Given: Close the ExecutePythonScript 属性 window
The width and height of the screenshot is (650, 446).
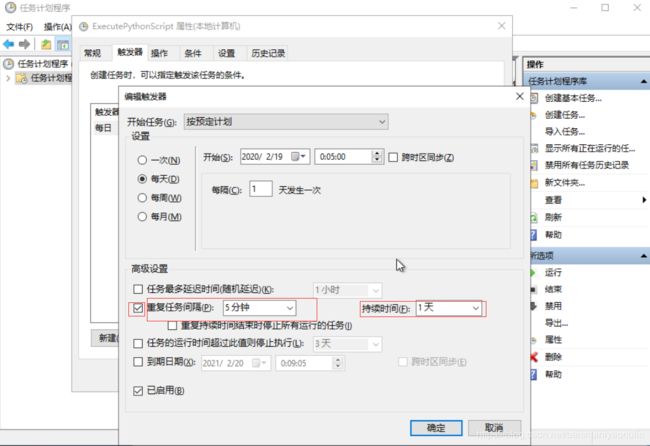Looking at the screenshot, I should (502, 26).
